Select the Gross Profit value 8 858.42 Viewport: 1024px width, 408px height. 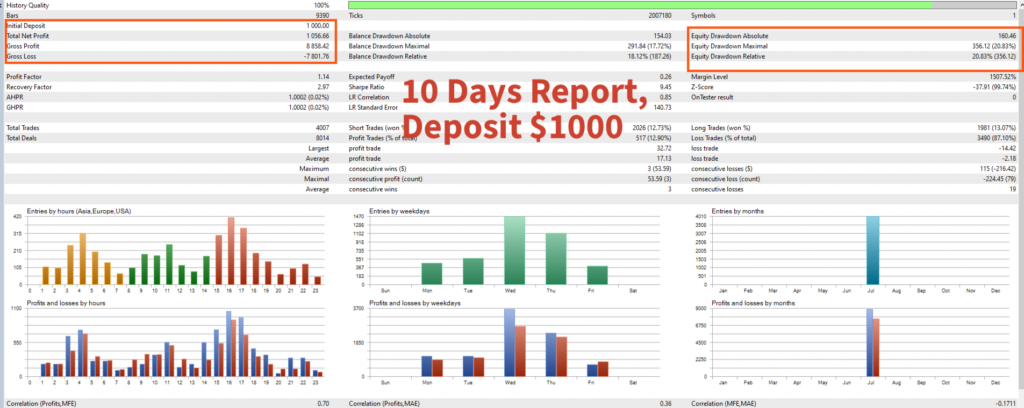[x=315, y=46]
